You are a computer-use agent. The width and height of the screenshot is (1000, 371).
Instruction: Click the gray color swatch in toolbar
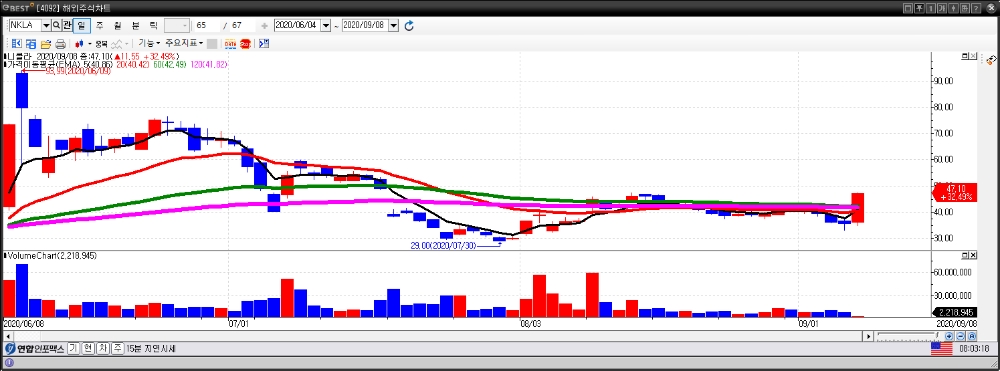pyautogui.click(x=212, y=44)
